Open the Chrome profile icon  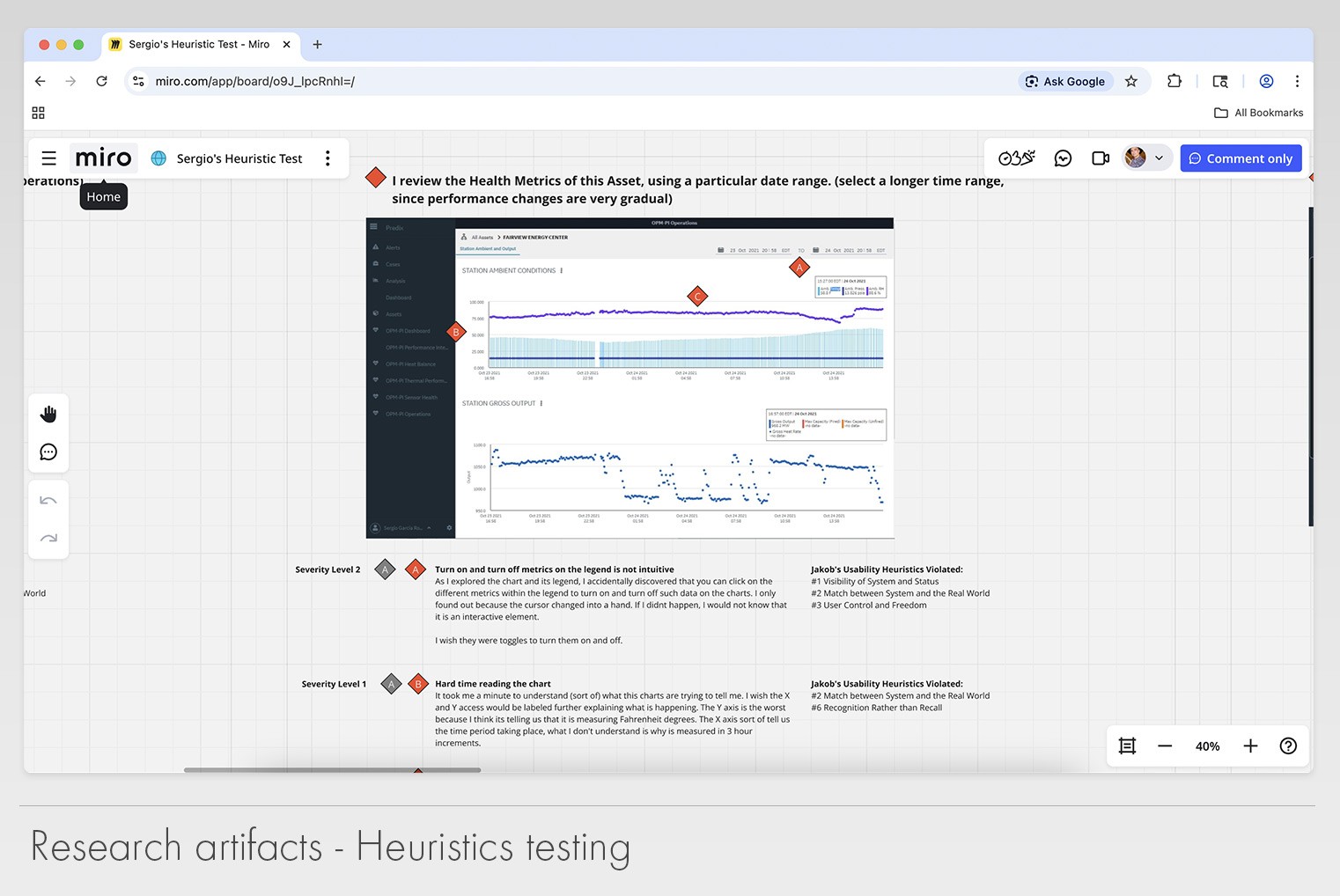point(1266,81)
